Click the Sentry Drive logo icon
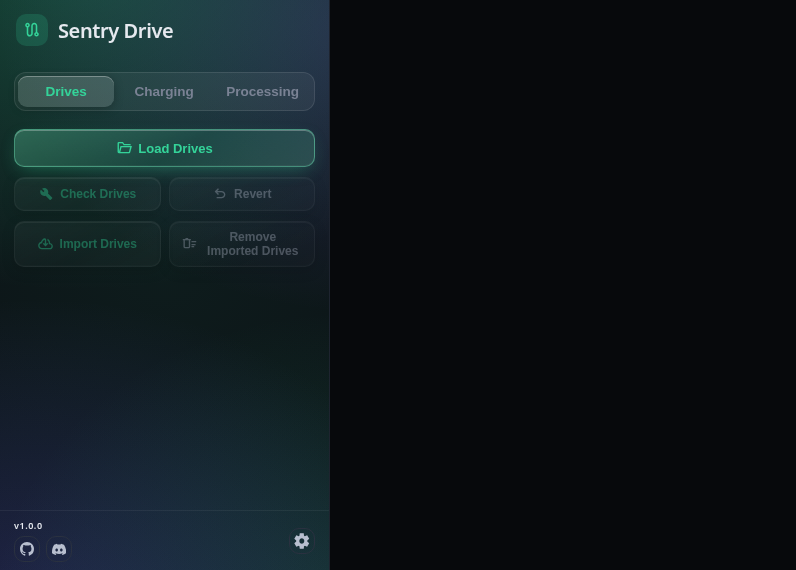Viewport: 796px width, 570px height. [32, 30]
